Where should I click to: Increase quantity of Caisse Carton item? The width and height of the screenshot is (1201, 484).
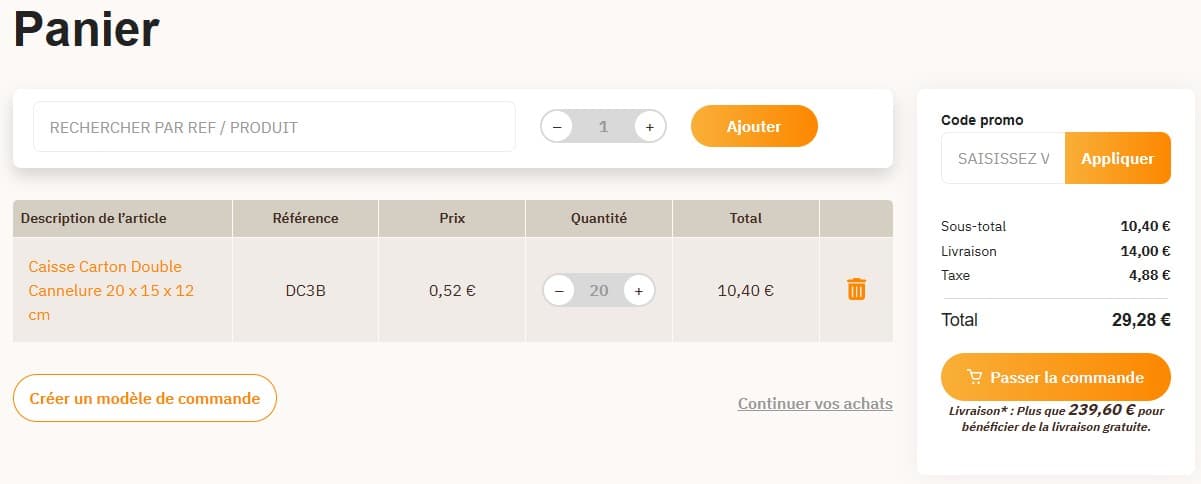[638, 291]
